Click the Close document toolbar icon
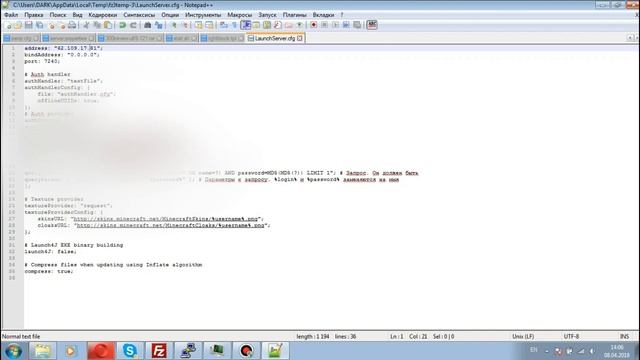640x360 pixels. pos(51,25)
